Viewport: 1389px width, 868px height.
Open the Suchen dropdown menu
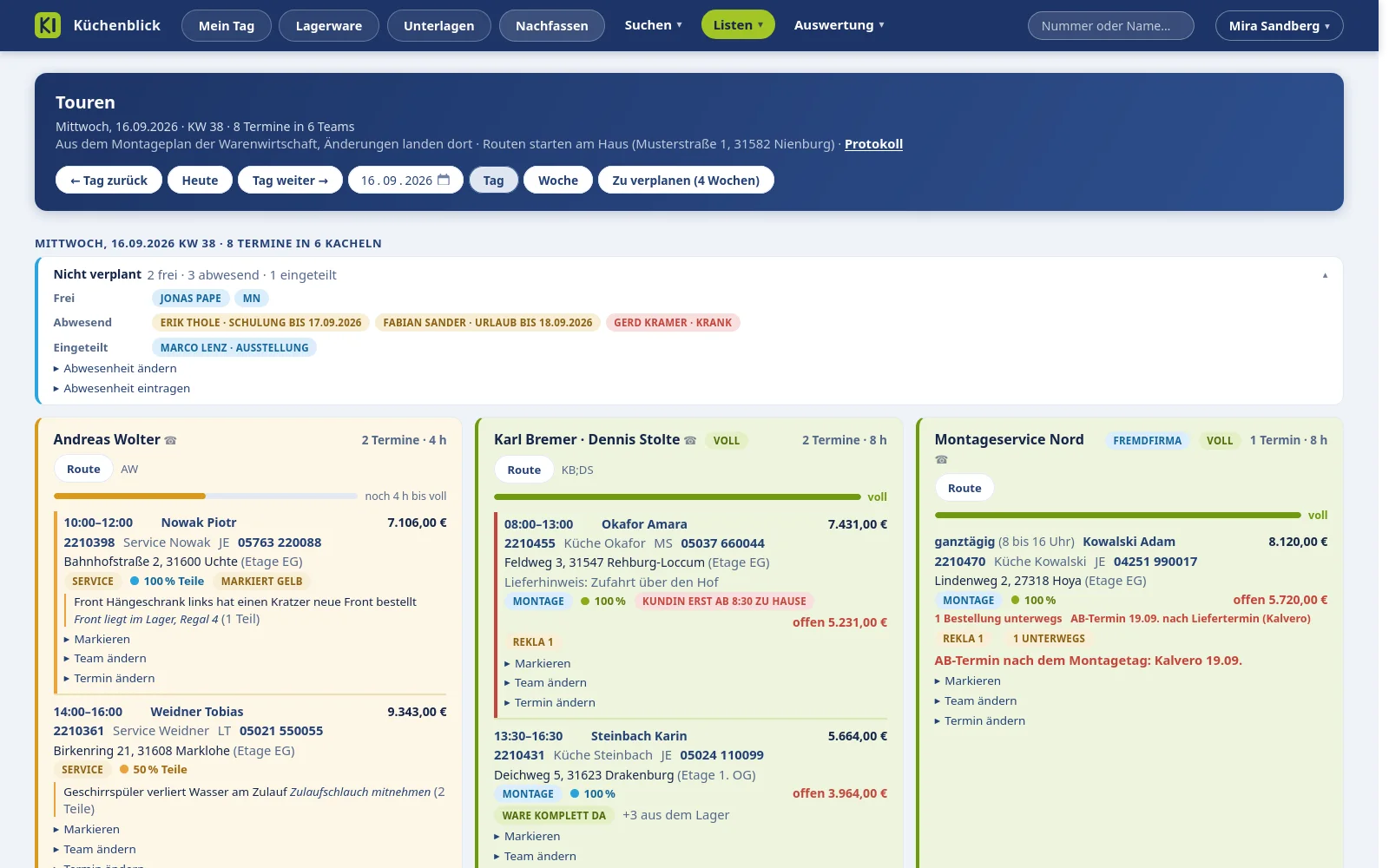pyautogui.click(x=654, y=25)
